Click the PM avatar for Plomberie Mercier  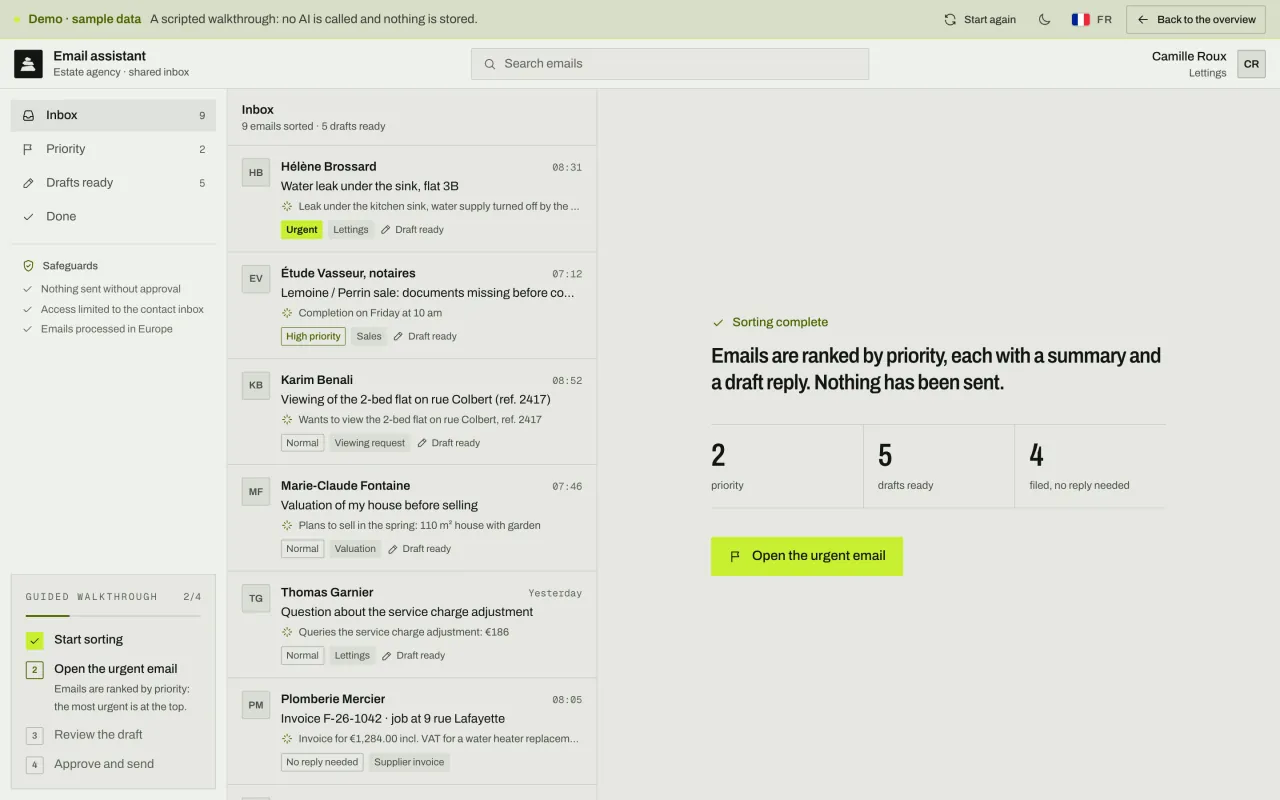[x=256, y=705]
